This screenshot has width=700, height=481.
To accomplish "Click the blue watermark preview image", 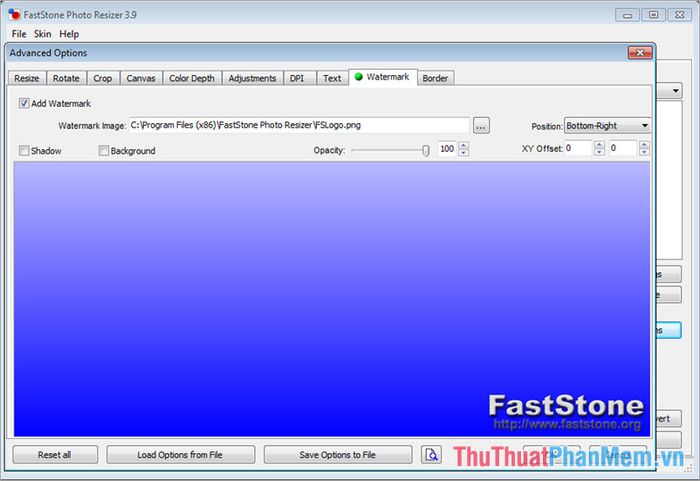I will pyautogui.click(x=332, y=299).
